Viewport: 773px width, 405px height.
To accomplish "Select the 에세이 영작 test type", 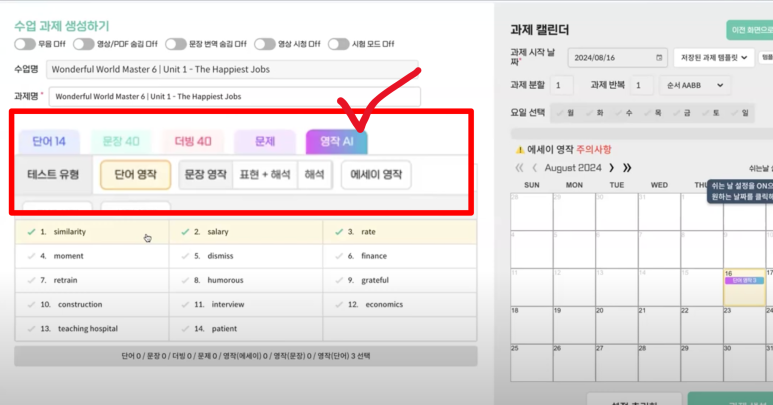I will pyautogui.click(x=376, y=174).
